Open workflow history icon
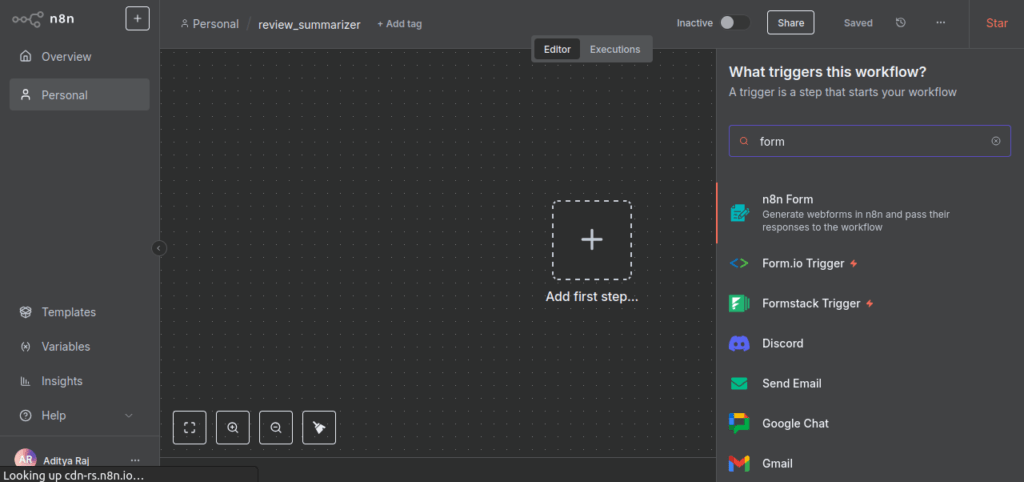The height and width of the screenshot is (482, 1024). coord(901,23)
